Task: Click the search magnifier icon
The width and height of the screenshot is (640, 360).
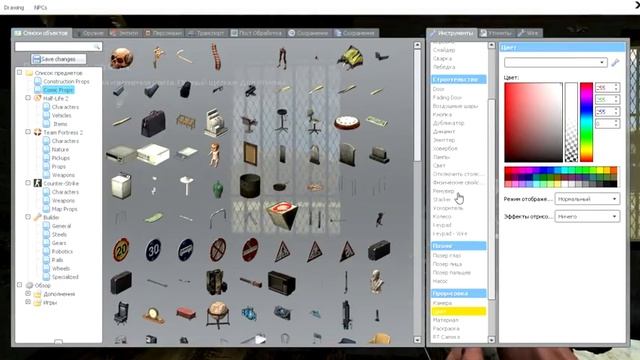Action: pyautogui.click(x=97, y=47)
